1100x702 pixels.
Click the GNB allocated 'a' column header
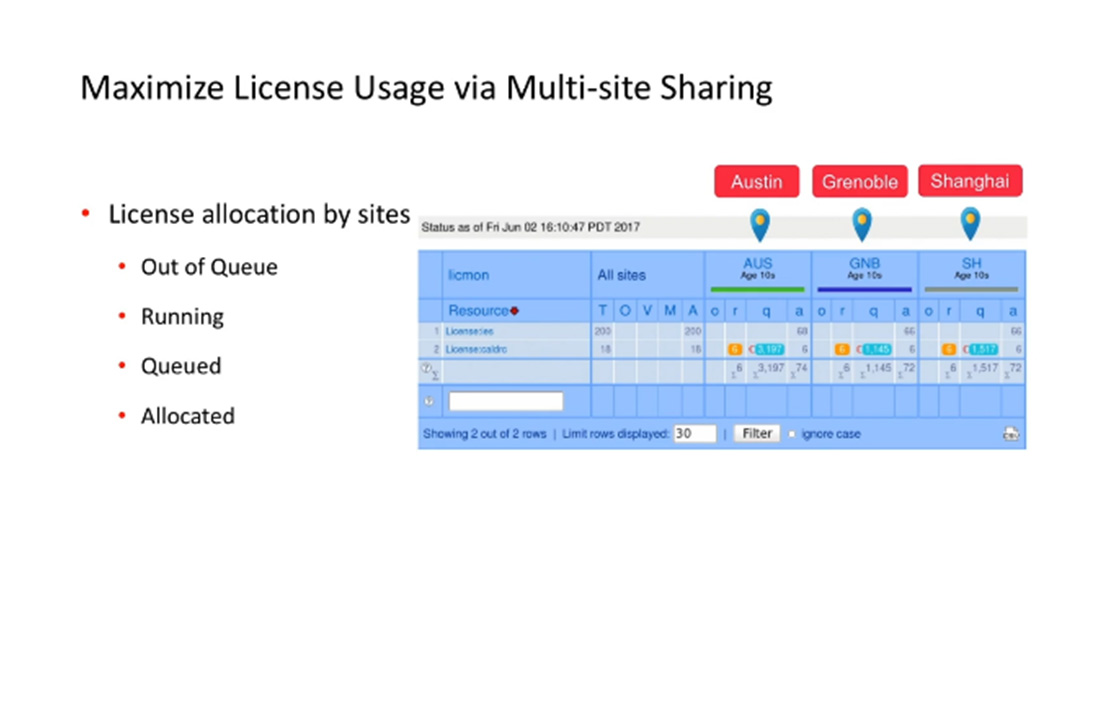906,311
